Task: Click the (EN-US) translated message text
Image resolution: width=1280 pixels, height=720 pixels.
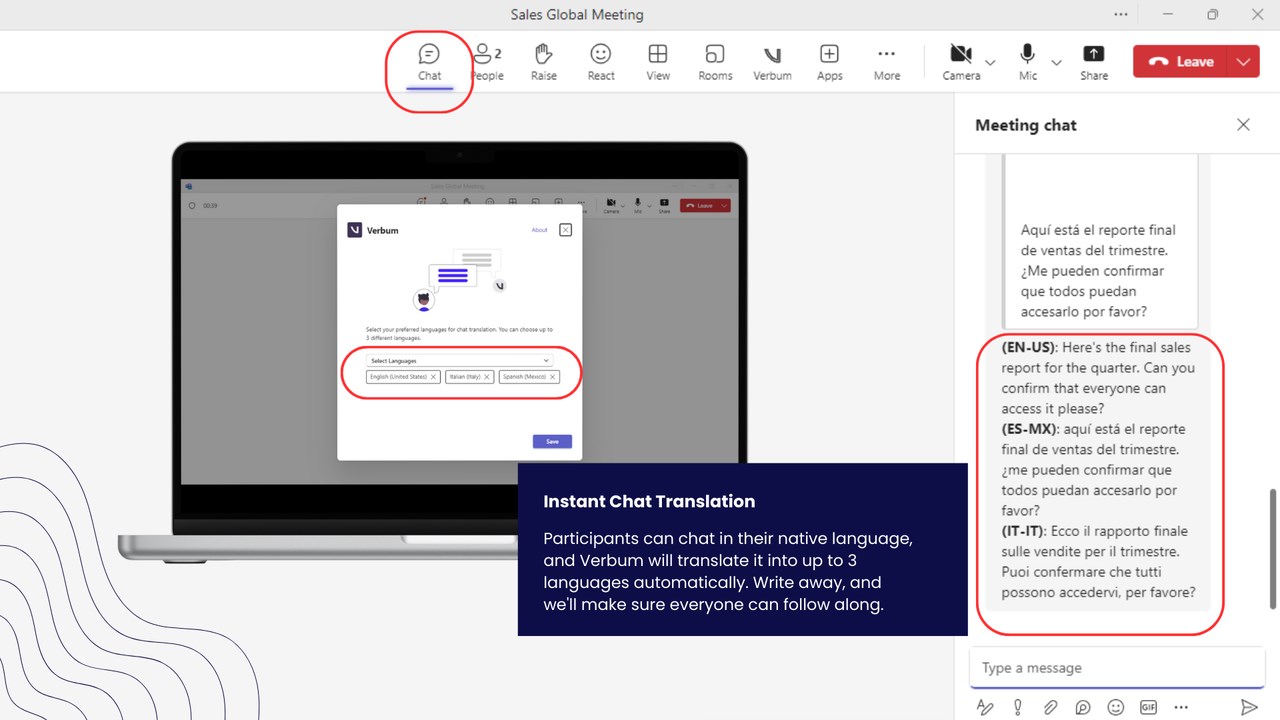Action: (1098, 378)
